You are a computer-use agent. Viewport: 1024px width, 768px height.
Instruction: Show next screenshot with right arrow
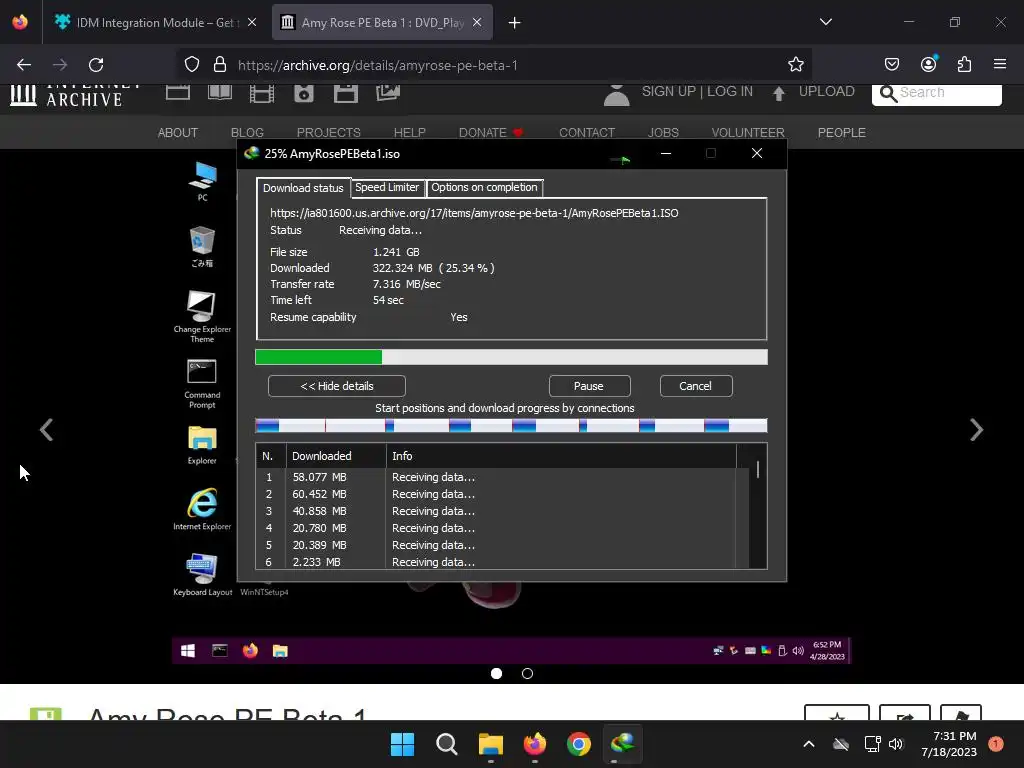[976, 430]
